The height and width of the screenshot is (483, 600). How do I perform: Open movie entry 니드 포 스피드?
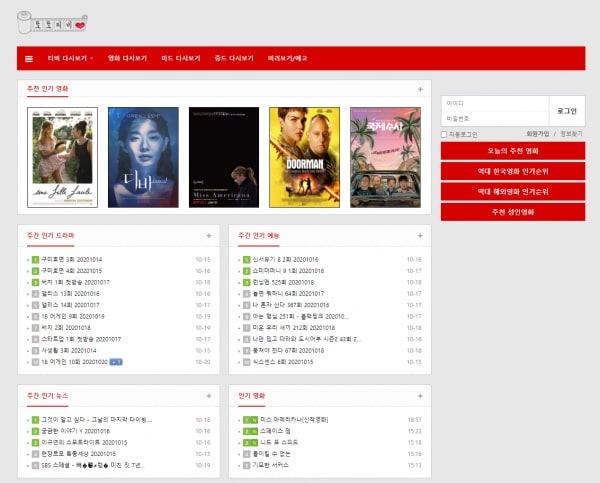point(279,442)
